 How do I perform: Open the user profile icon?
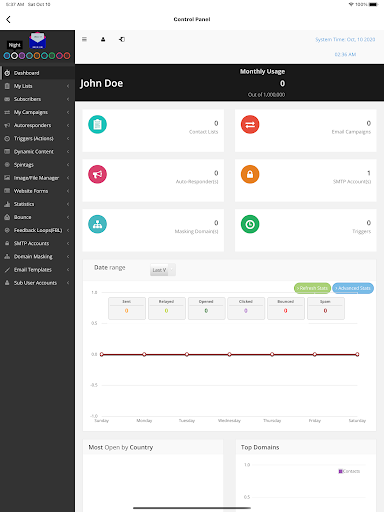click(103, 39)
